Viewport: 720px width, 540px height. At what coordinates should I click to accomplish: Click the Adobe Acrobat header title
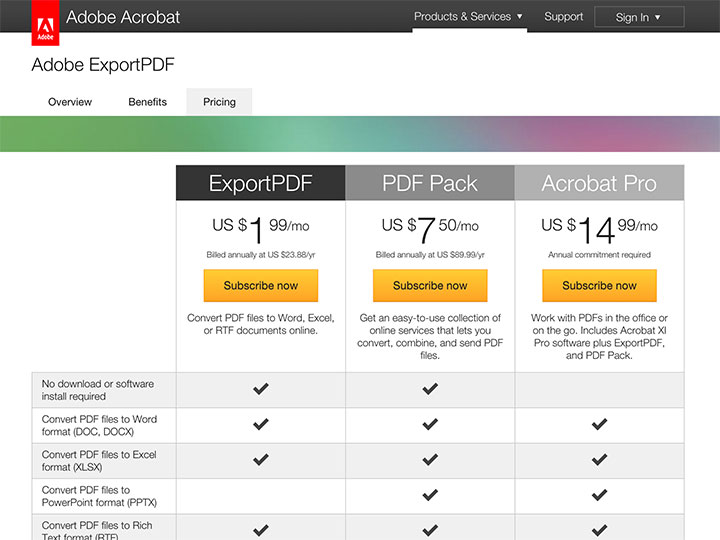point(123,17)
